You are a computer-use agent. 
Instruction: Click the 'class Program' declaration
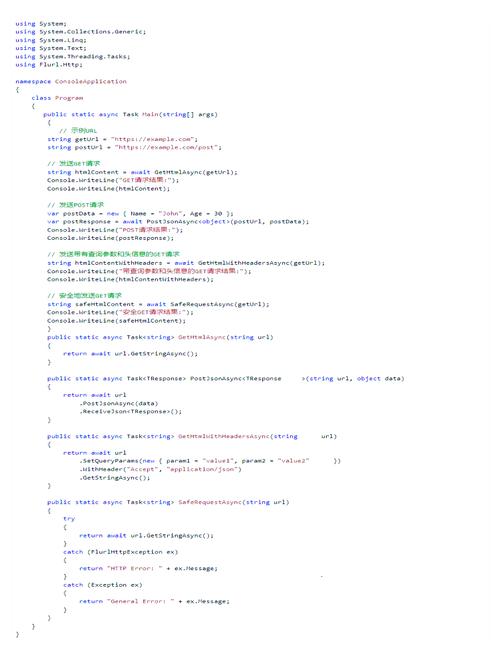click(57, 98)
